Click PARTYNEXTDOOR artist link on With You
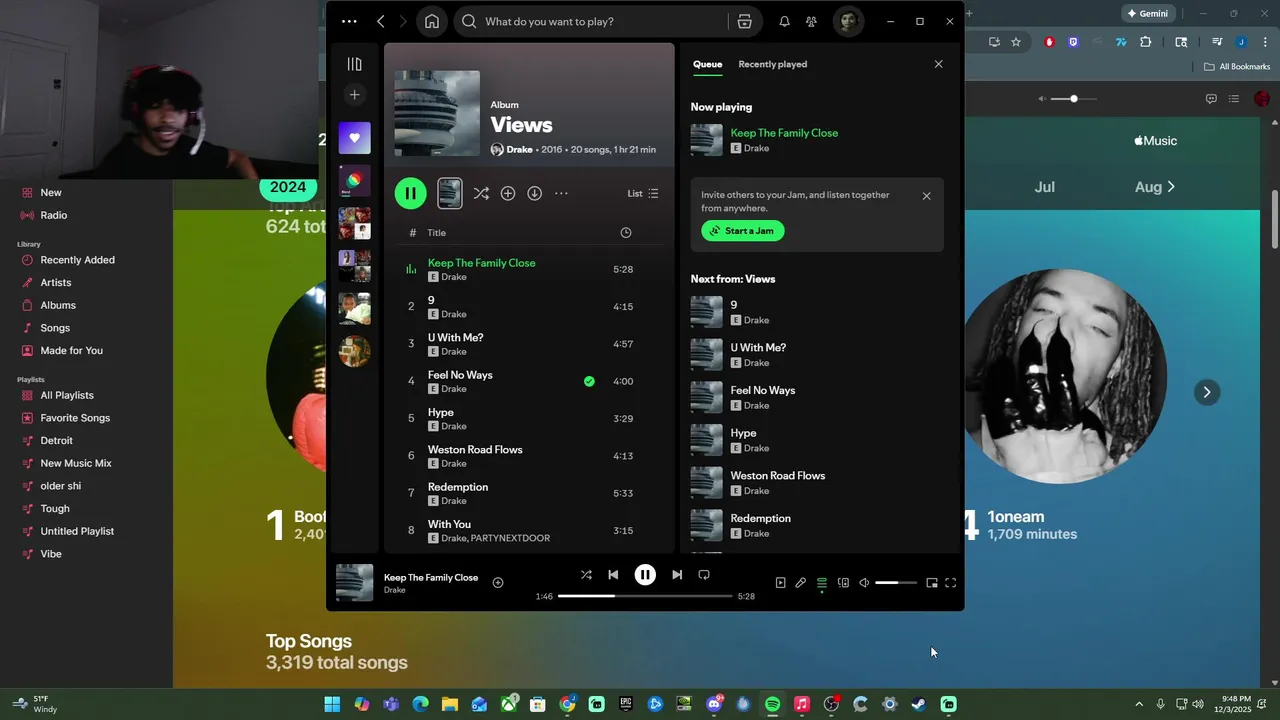The height and width of the screenshot is (720, 1280). pos(510,538)
